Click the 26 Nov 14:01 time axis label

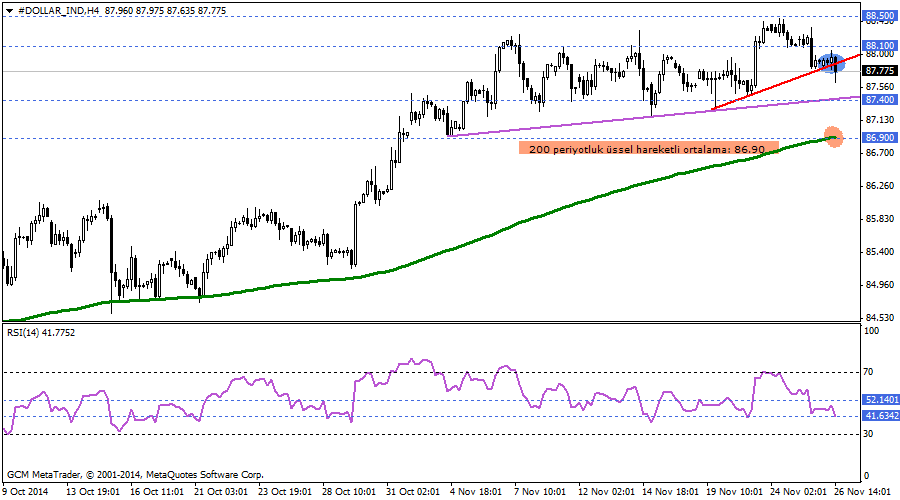point(865,491)
